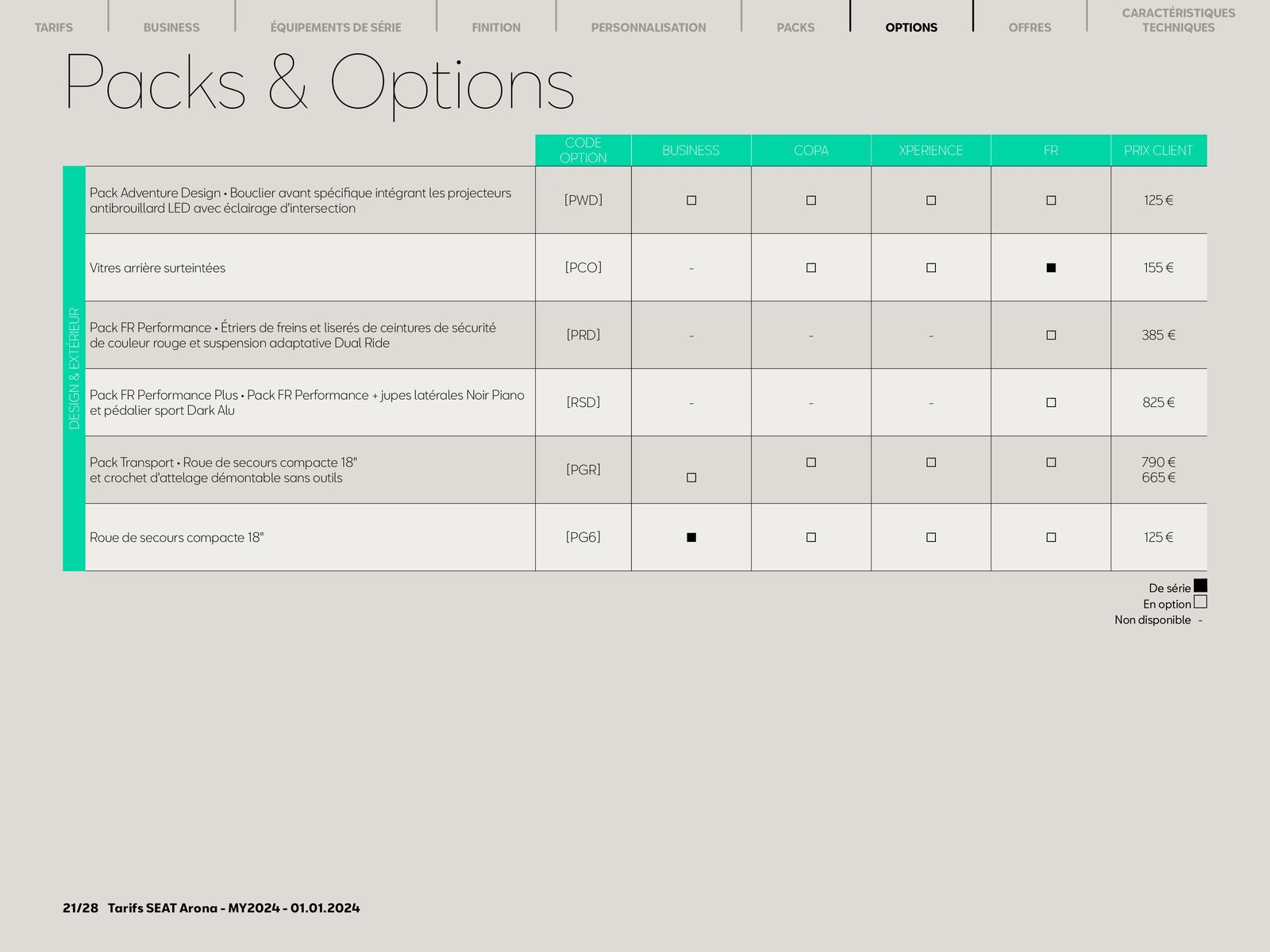Click the DESIGN & EXTÉRIEUR vertical label

75,369
